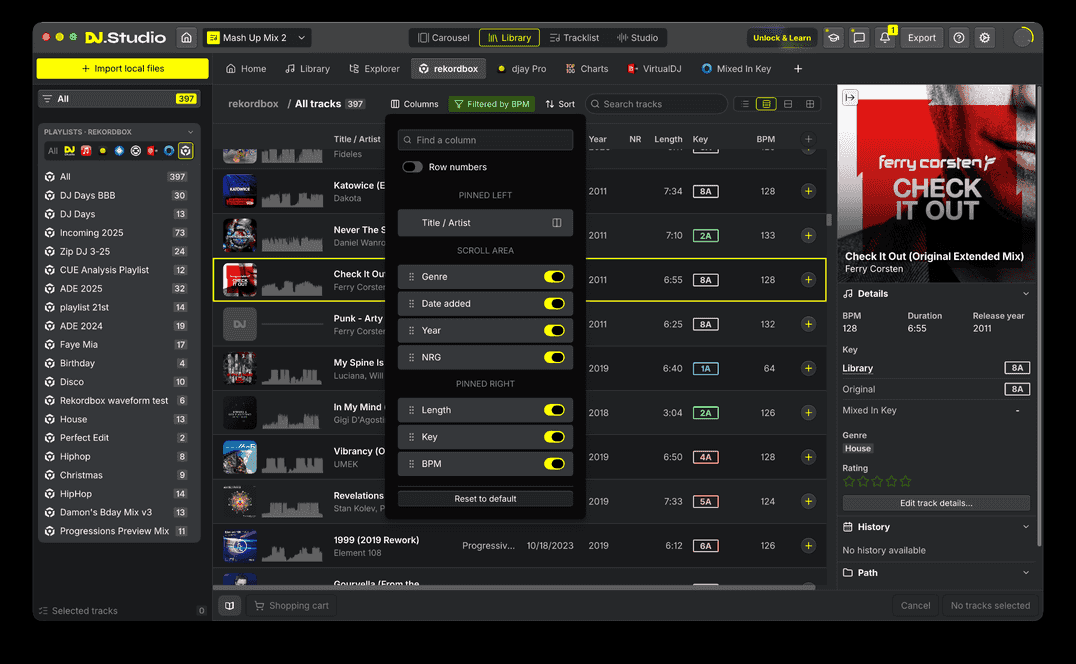Open the djay Pro source tab
1076x664 pixels.
coord(522,69)
